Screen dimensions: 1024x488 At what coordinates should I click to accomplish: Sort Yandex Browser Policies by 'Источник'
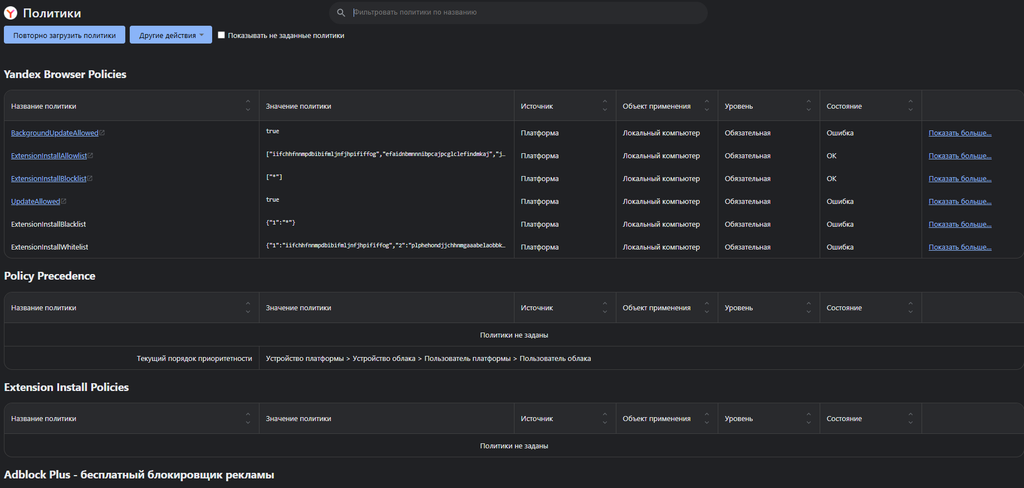[605, 106]
